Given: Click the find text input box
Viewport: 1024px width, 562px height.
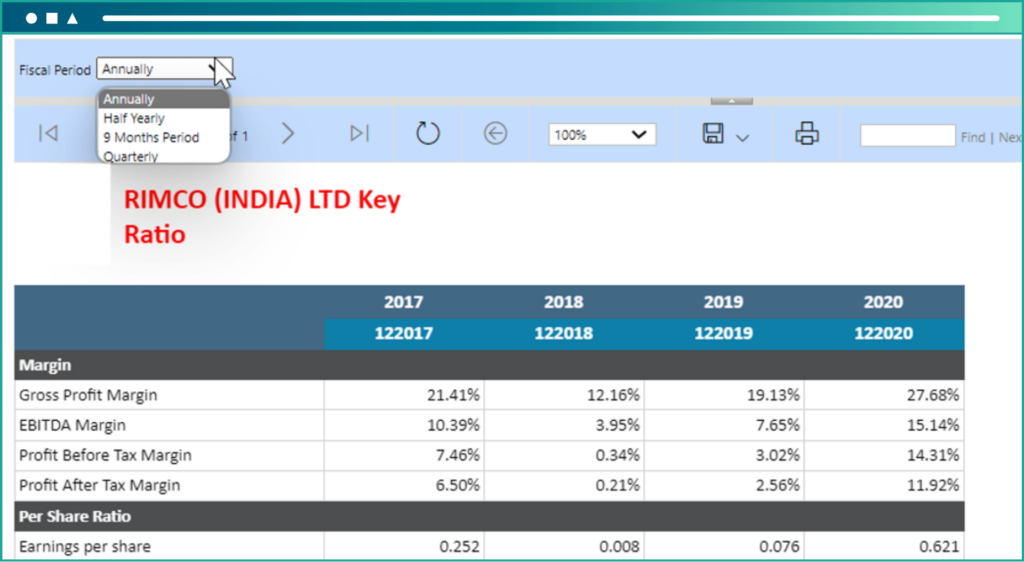Looking at the screenshot, I should (x=907, y=136).
